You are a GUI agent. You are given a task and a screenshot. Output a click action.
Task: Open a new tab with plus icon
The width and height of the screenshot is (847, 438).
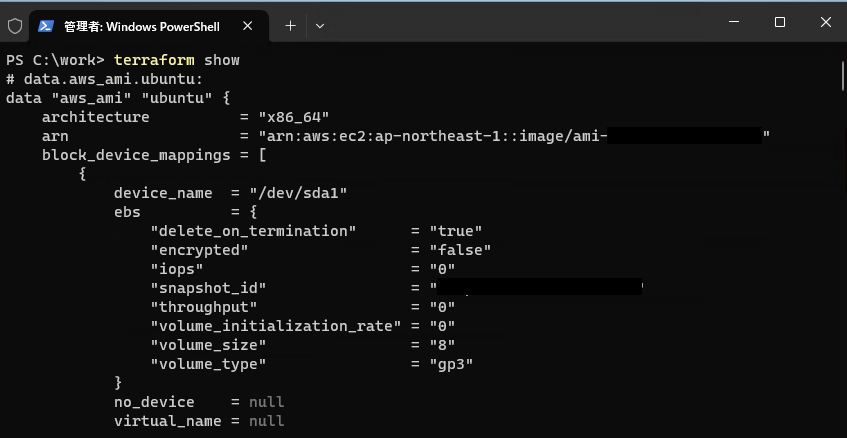pos(290,26)
